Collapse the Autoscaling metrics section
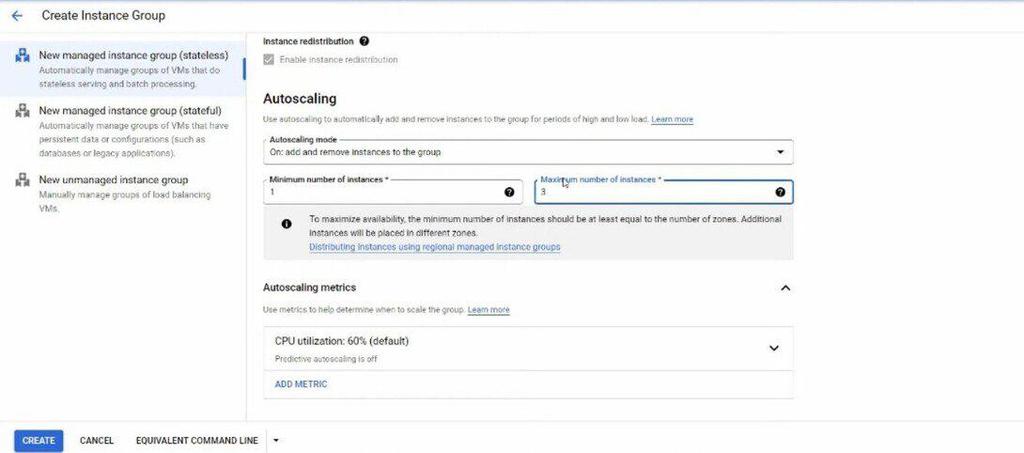This screenshot has height=453, width=1024. click(784, 288)
